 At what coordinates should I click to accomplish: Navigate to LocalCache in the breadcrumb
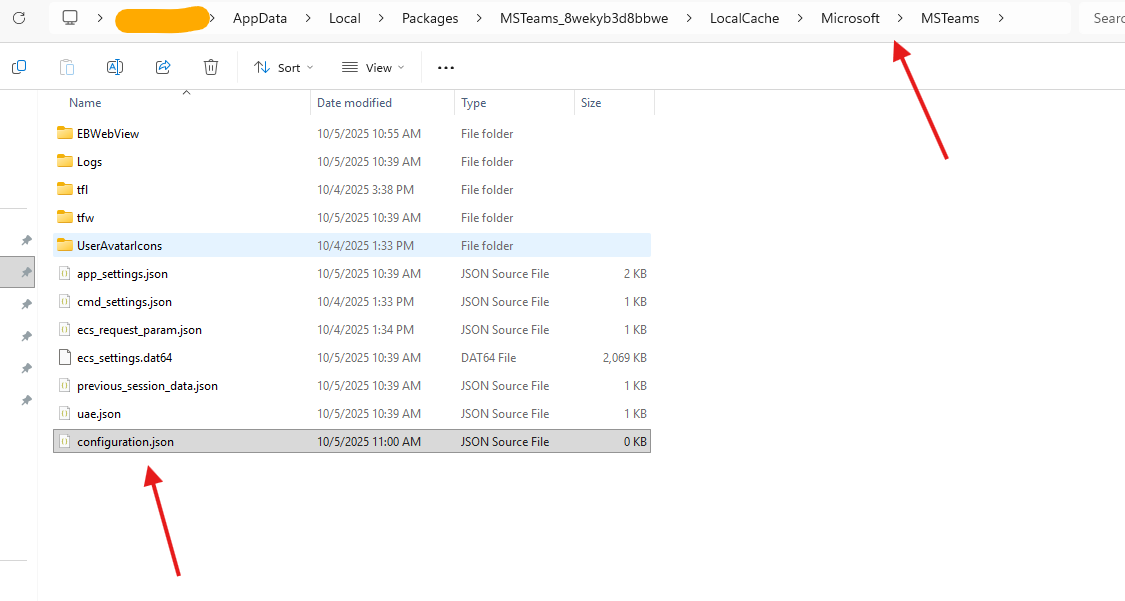coord(745,18)
